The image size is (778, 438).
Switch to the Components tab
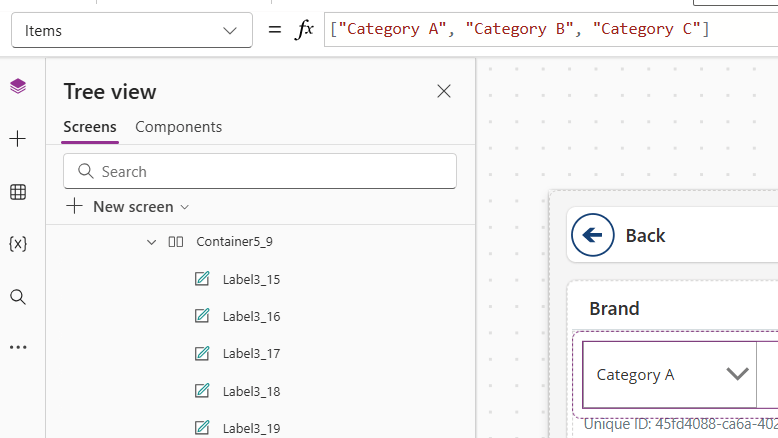[x=178, y=127]
